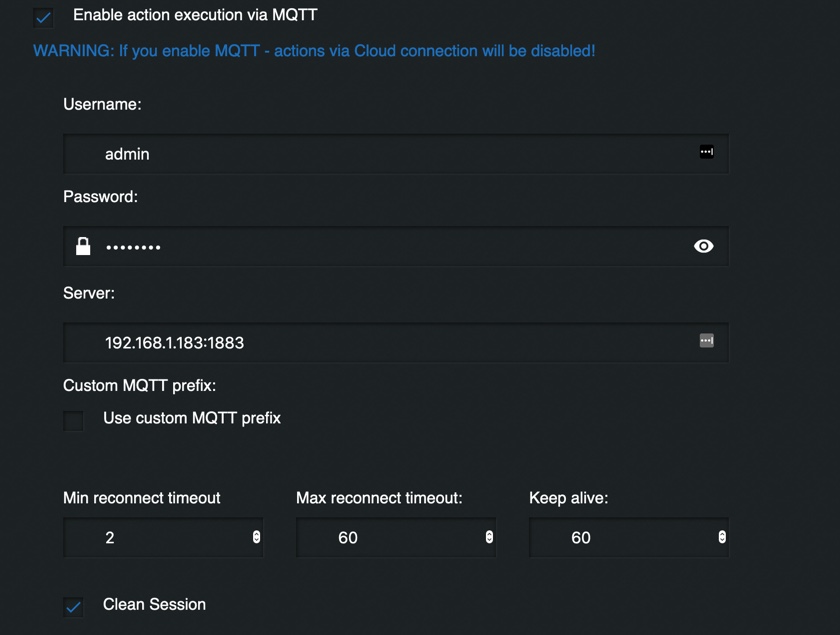The width and height of the screenshot is (840, 635).
Task: Click into the masked Password field
Action: (396, 246)
